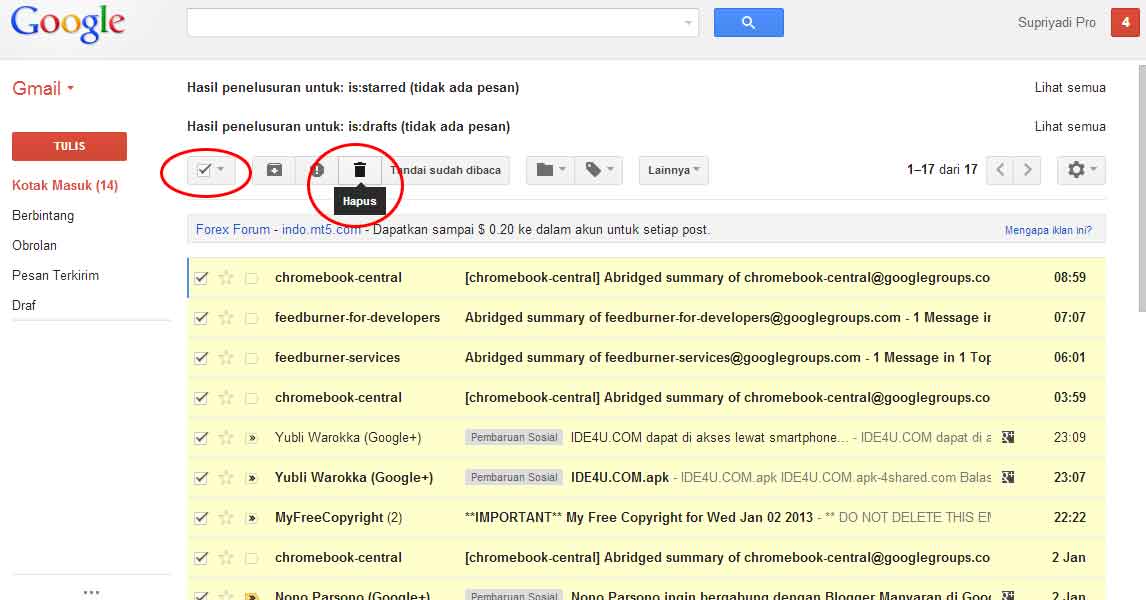Viewport: 1146px width, 600px height.
Task: Click importance marker on Yubli Warokka 23:07 row
Action: 251,478
